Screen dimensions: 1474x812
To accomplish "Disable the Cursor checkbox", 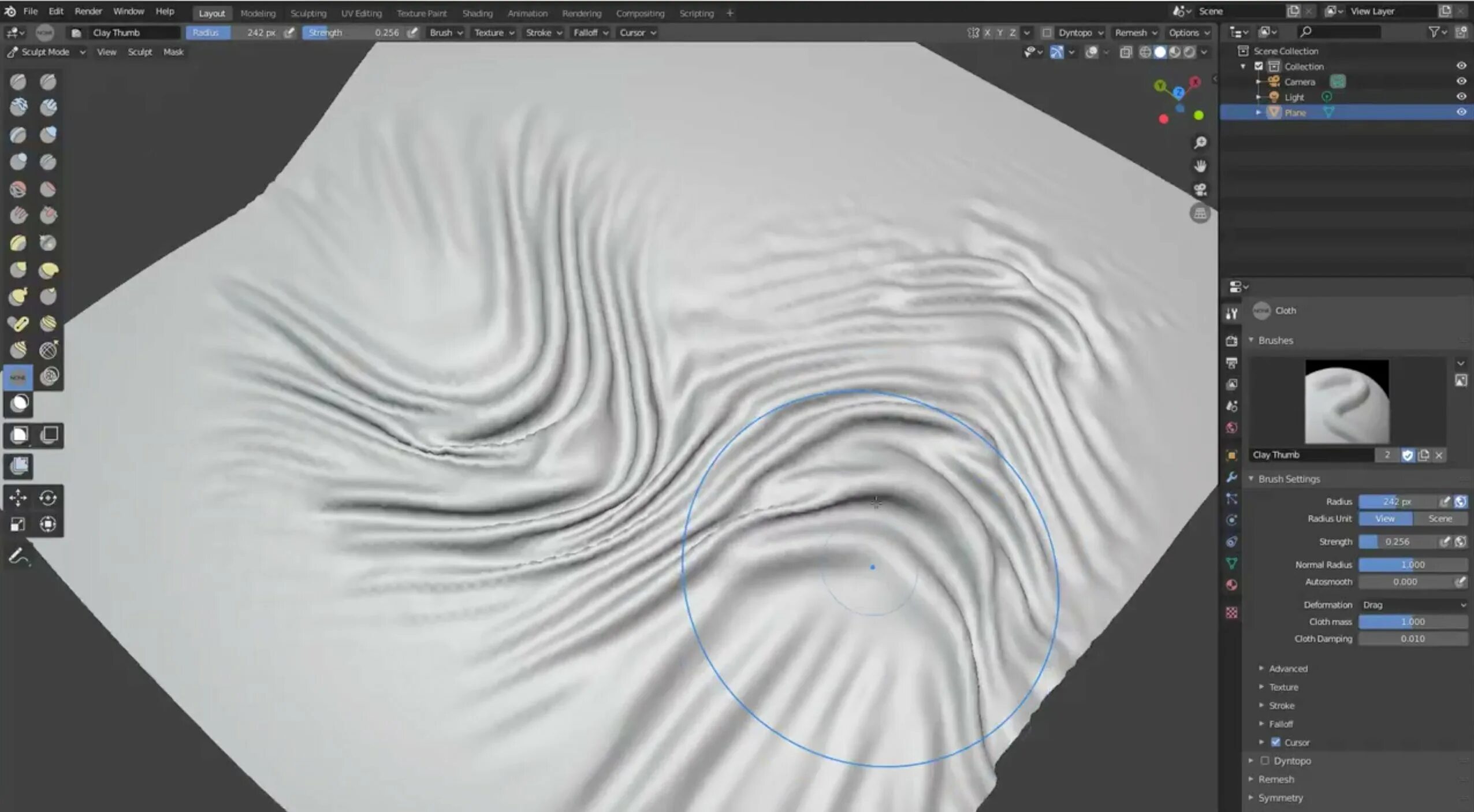I will click(1276, 742).
